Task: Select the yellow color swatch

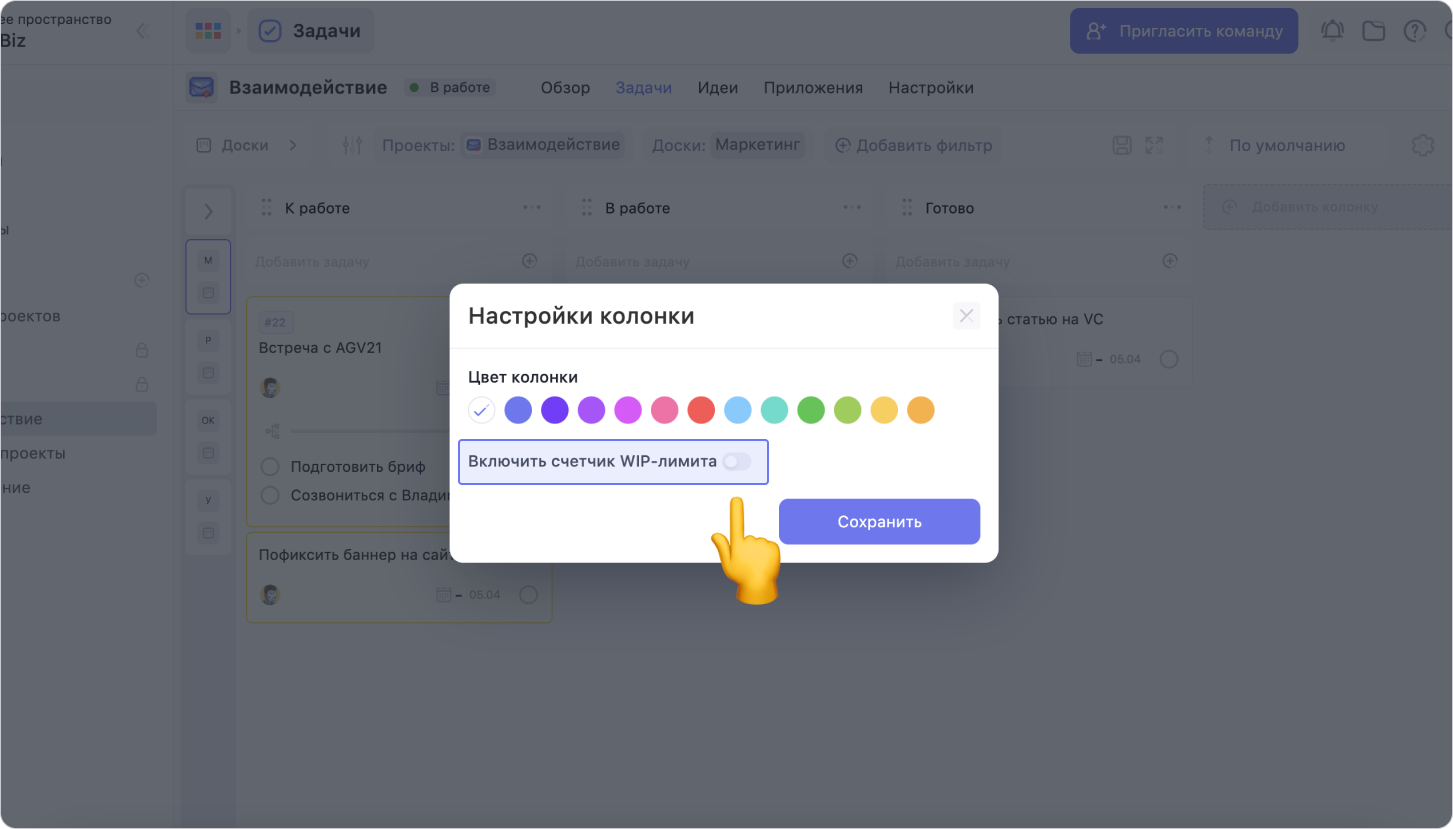Action: [x=884, y=410]
